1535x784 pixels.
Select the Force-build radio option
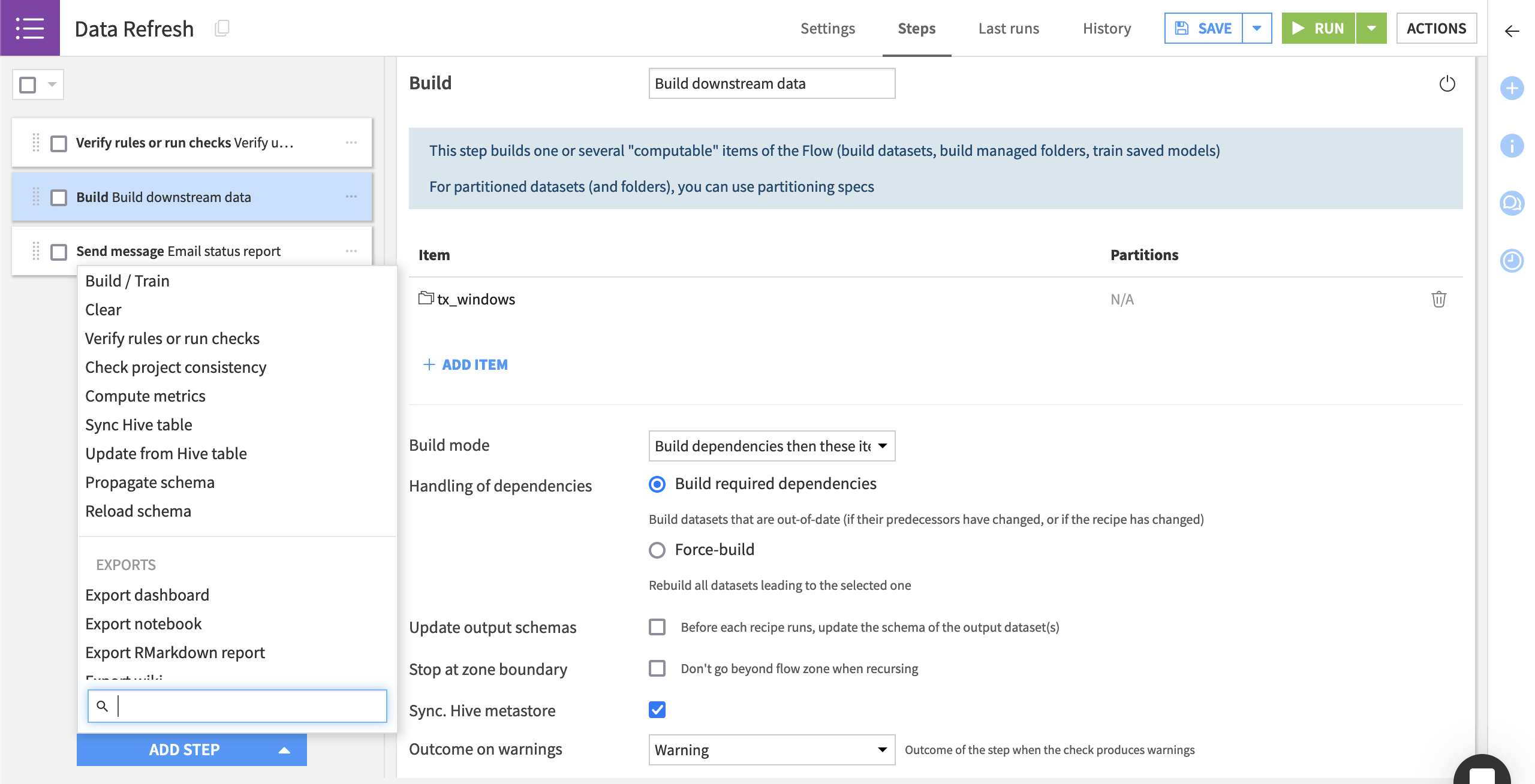657,550
